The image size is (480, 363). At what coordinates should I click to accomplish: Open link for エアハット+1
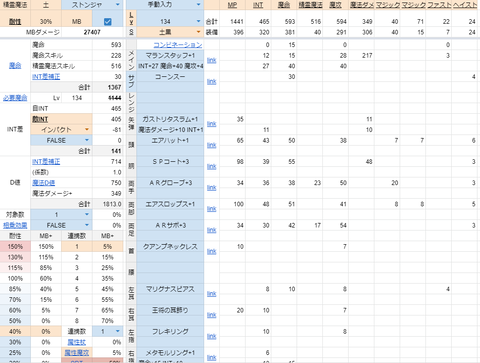click(212, 145)
